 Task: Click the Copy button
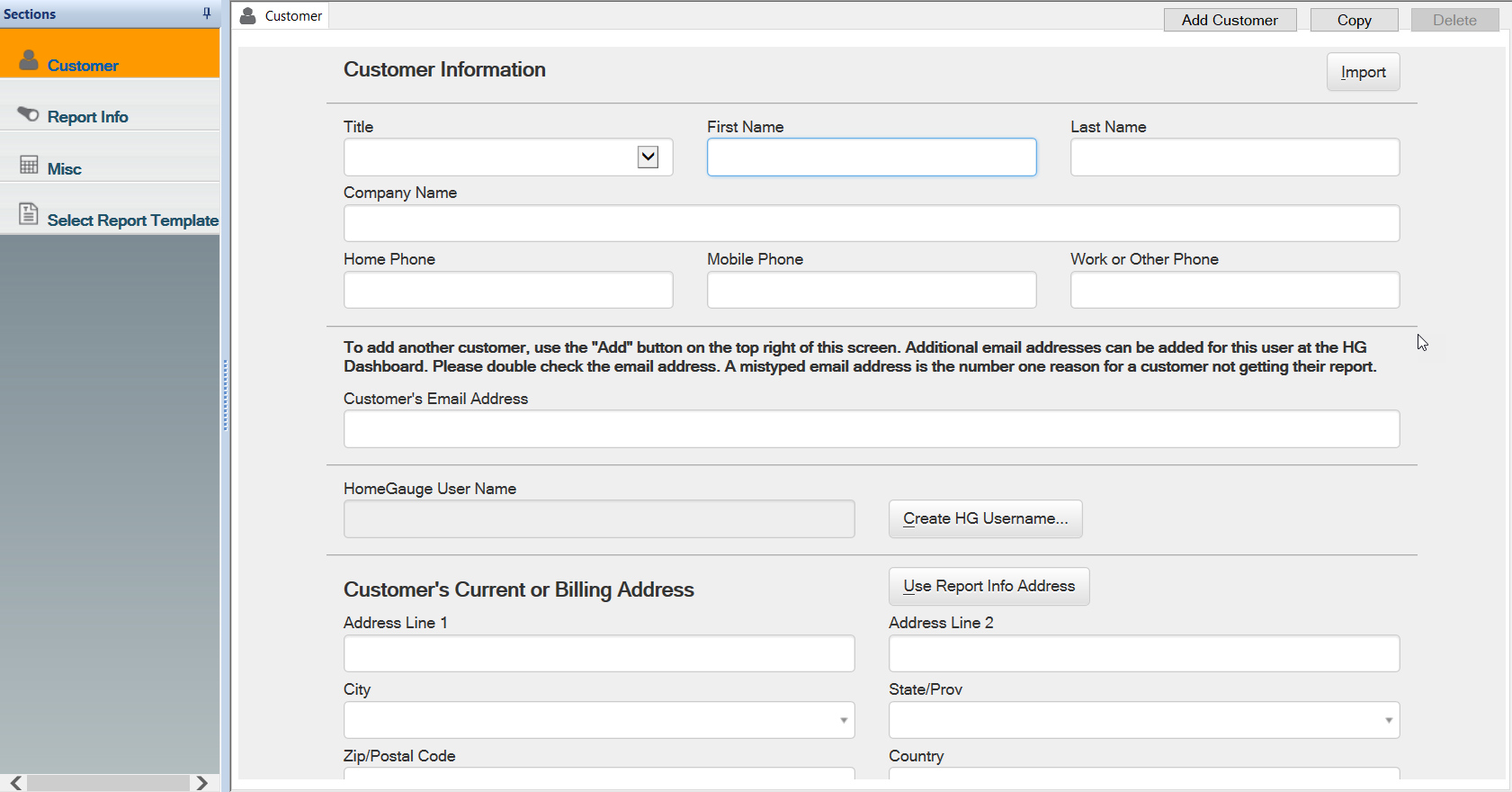(1354, 20)
